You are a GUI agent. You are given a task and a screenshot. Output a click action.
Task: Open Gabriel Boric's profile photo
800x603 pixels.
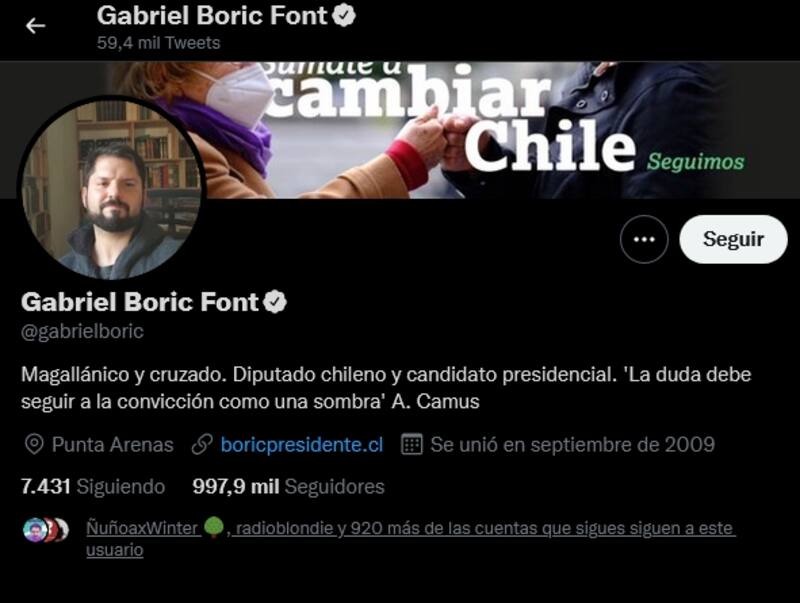(112, 187)
